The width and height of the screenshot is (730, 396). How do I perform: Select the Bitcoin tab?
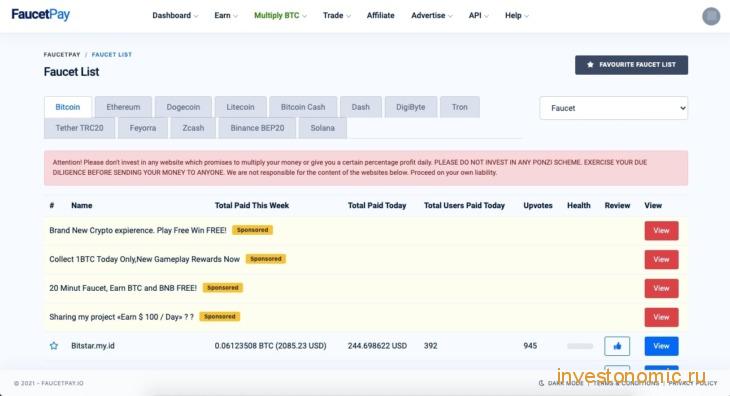point(68,107)
